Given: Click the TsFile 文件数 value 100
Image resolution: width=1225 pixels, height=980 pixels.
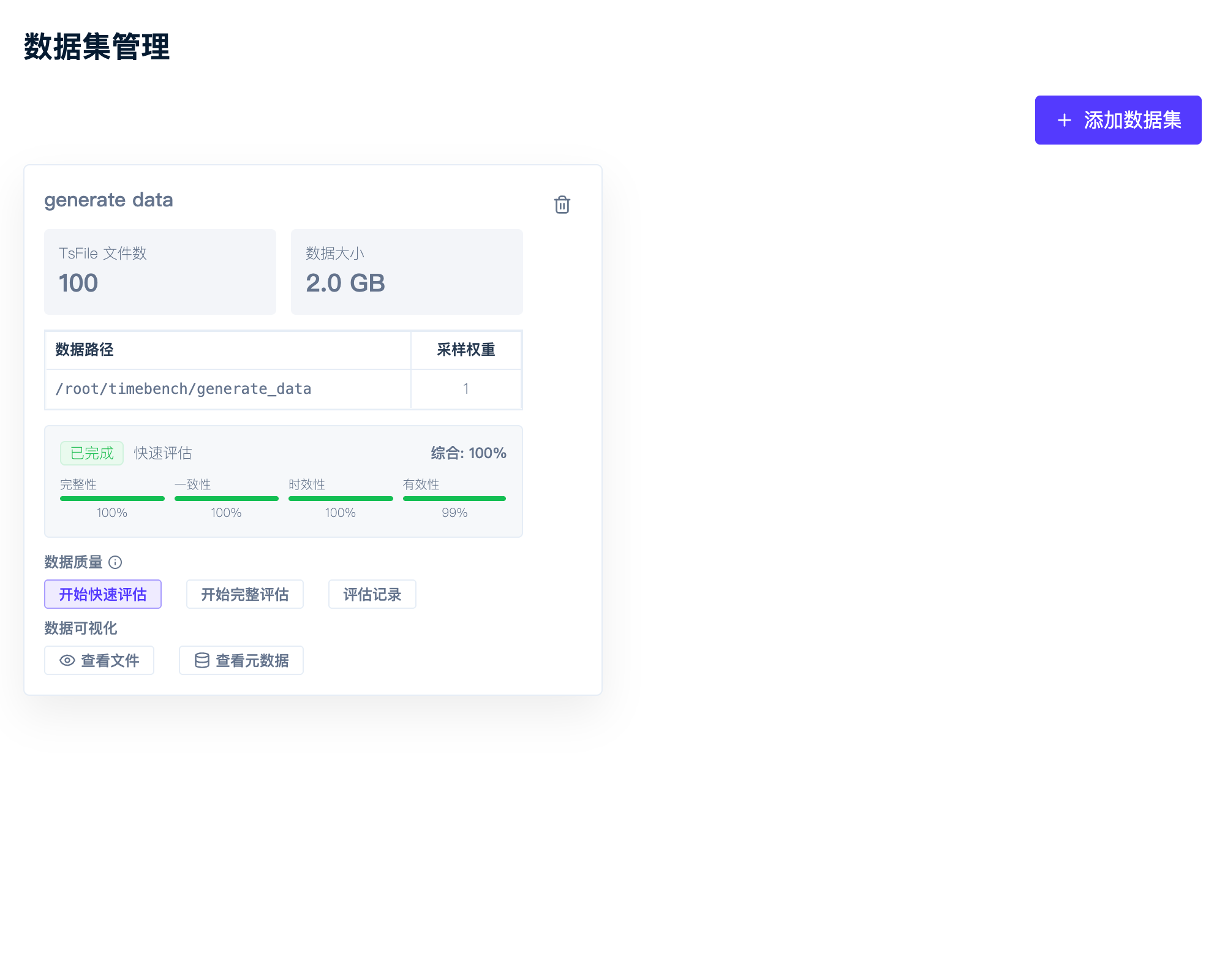Looking at the screenshot, I should click(78, 283).
